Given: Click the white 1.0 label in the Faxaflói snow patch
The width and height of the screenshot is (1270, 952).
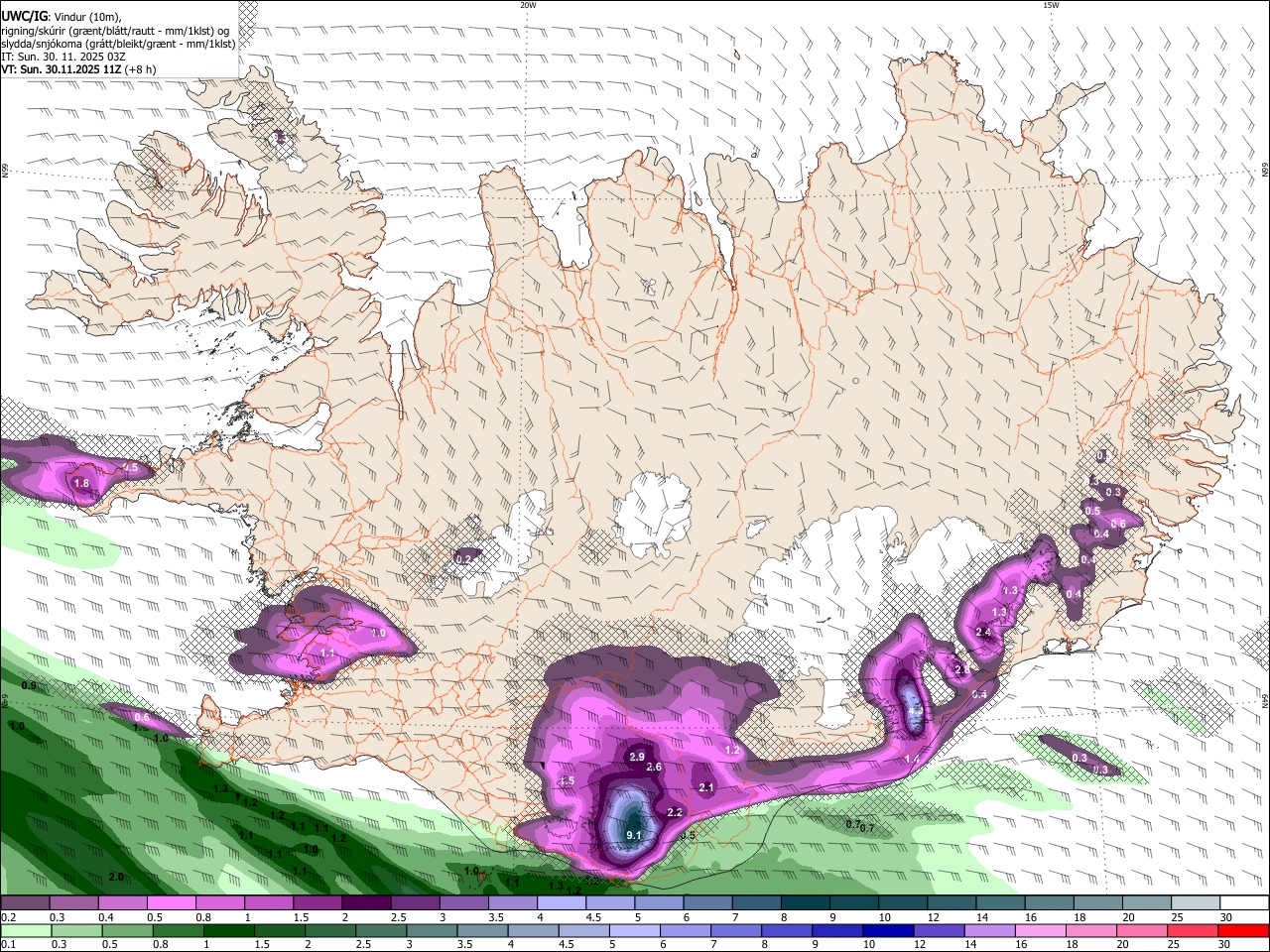Looking at the screenshot, I should coord(378,633).
